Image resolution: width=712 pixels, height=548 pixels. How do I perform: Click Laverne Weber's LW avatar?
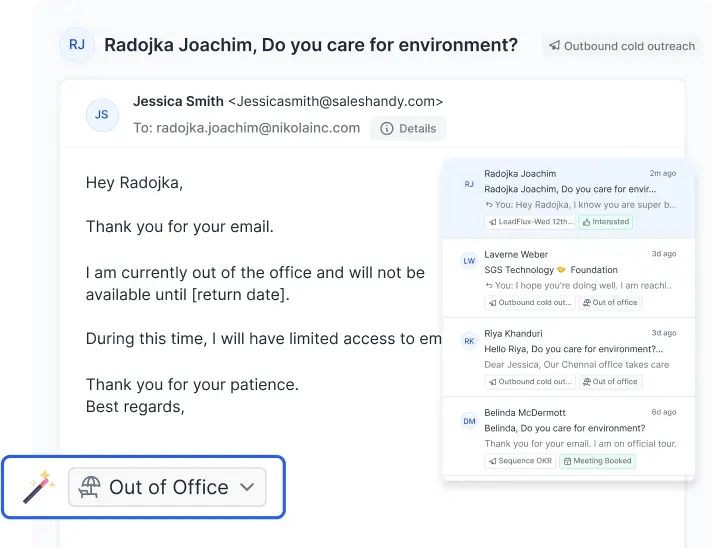pos(468,261)
